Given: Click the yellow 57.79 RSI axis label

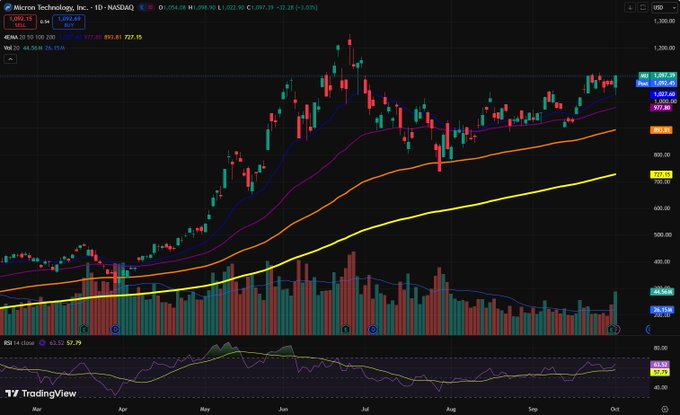Looking at the screenshot, I should [x=660, y=372].
